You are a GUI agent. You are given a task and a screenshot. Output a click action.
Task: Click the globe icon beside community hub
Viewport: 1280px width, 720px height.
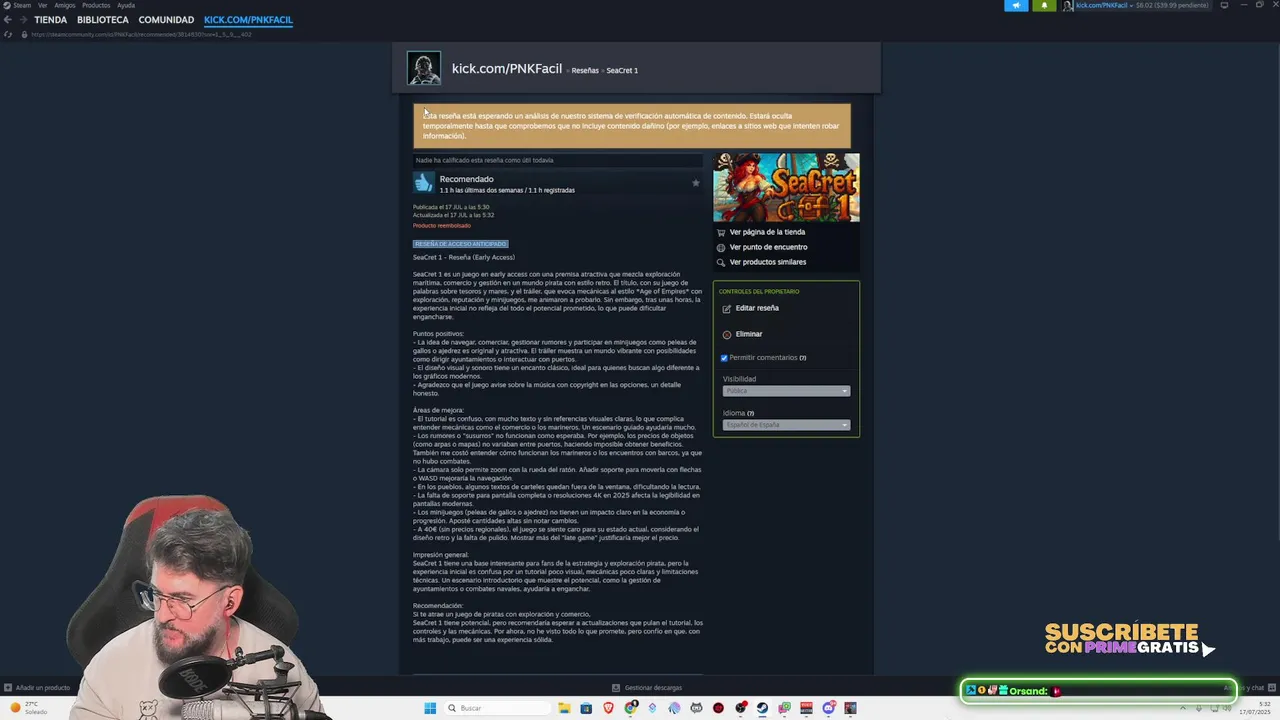pos(721,247)
